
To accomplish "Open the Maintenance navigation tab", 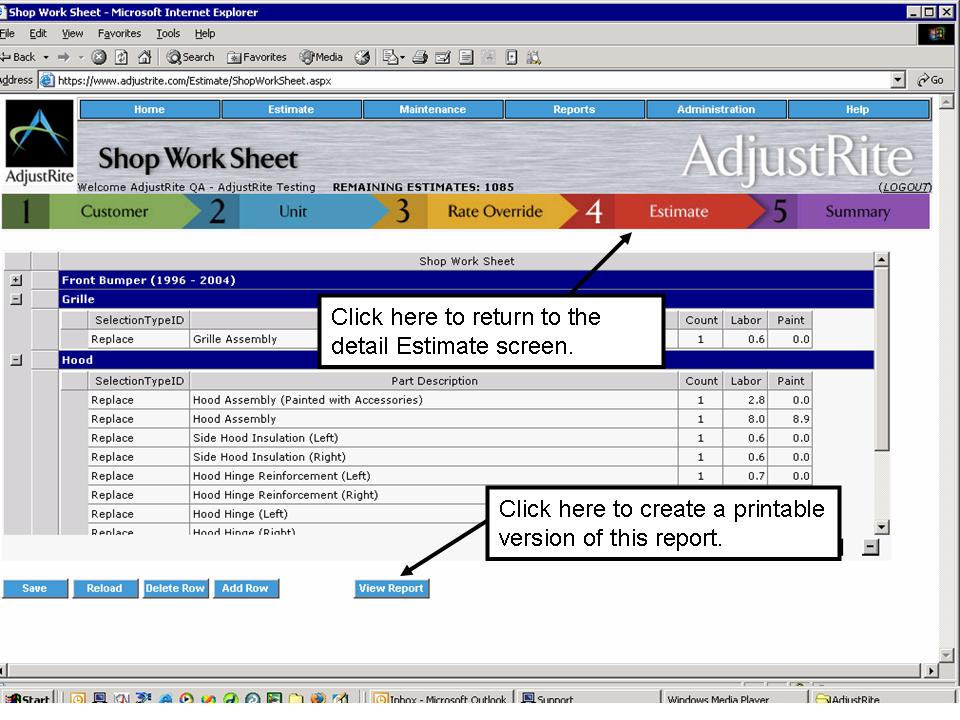I will coord(433,109).
